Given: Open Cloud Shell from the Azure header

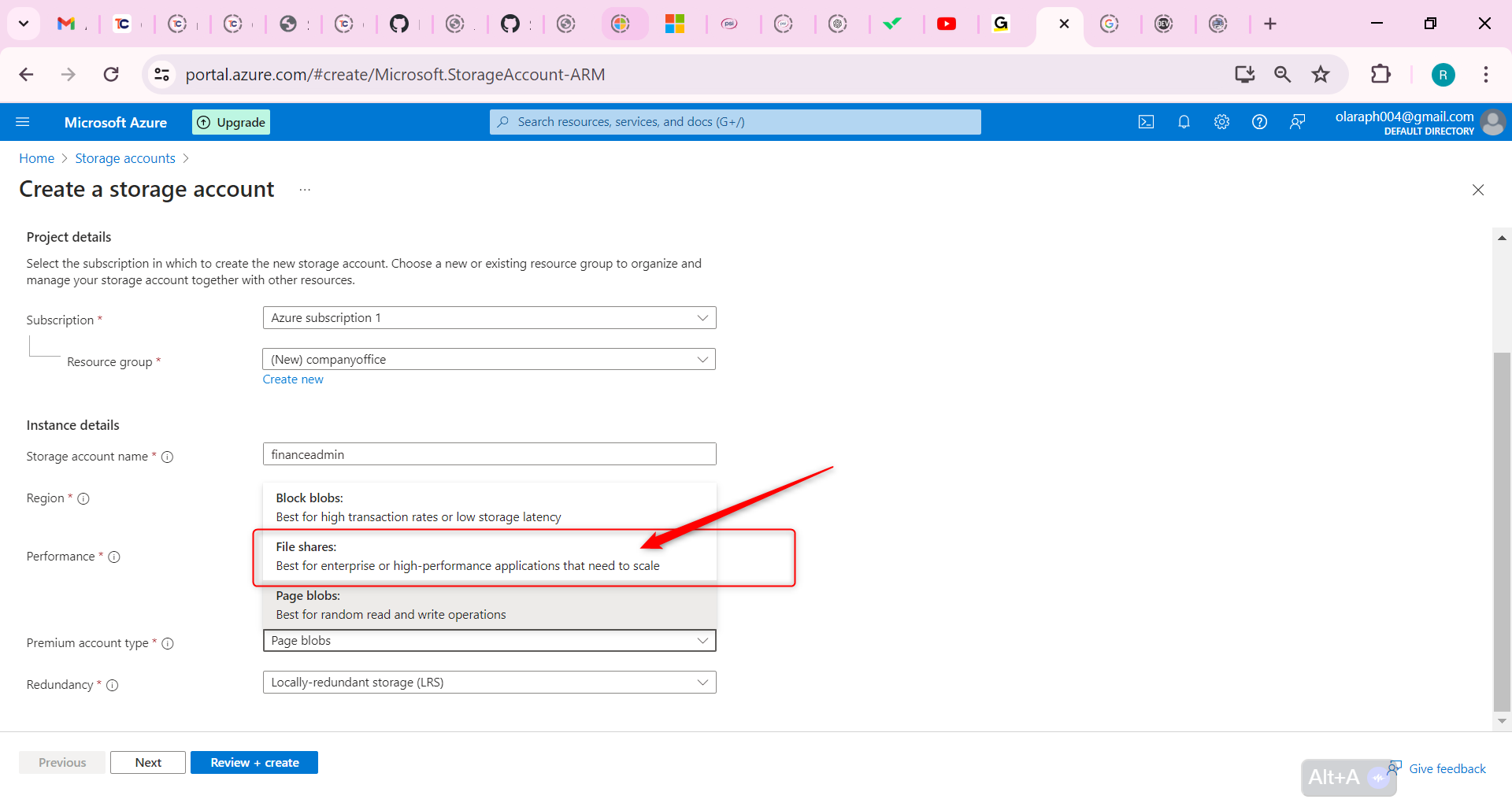Looking at the screenshot, I should (x=1146, y=122).
